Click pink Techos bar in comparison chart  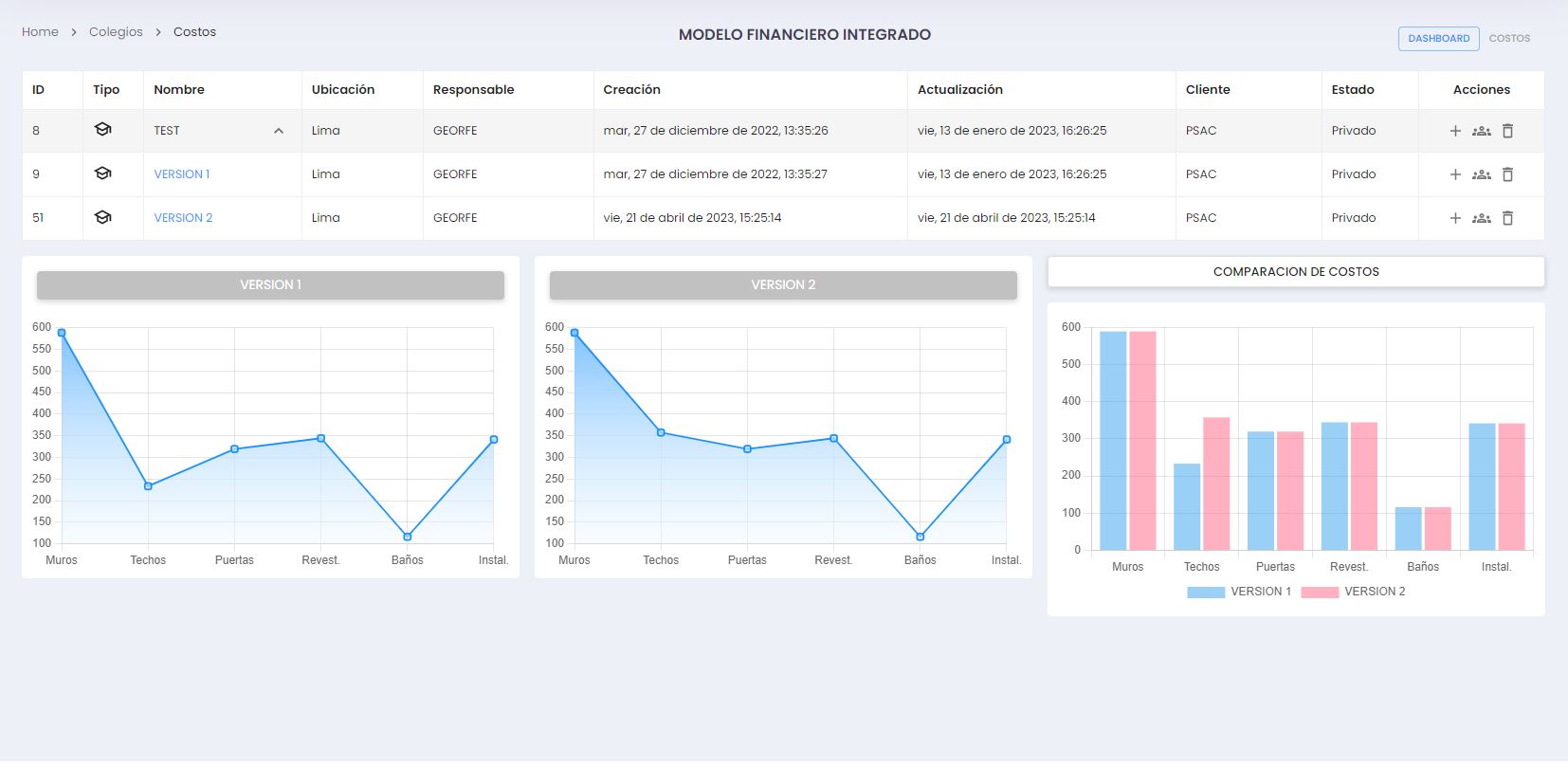tap(1216, 483)
